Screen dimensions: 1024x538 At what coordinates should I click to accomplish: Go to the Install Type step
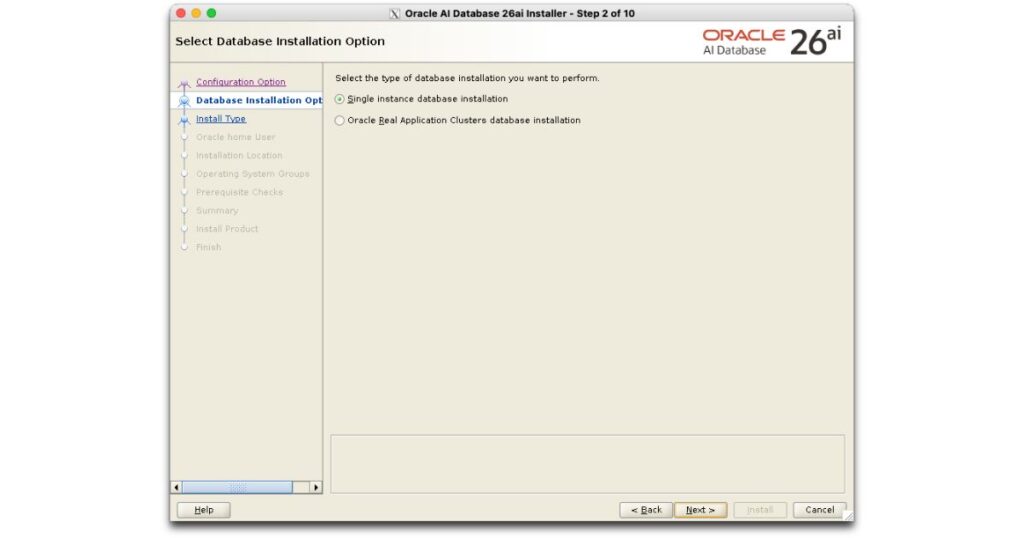click(x=221, y=119)
